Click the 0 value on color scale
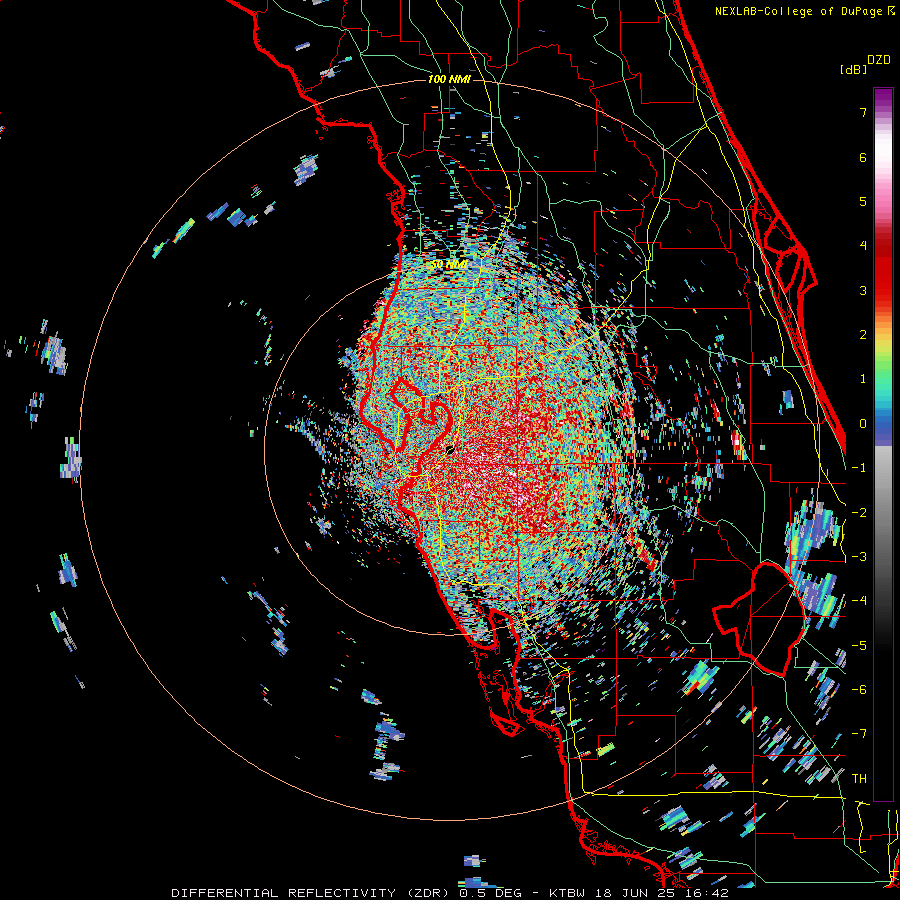 point(863,424)
